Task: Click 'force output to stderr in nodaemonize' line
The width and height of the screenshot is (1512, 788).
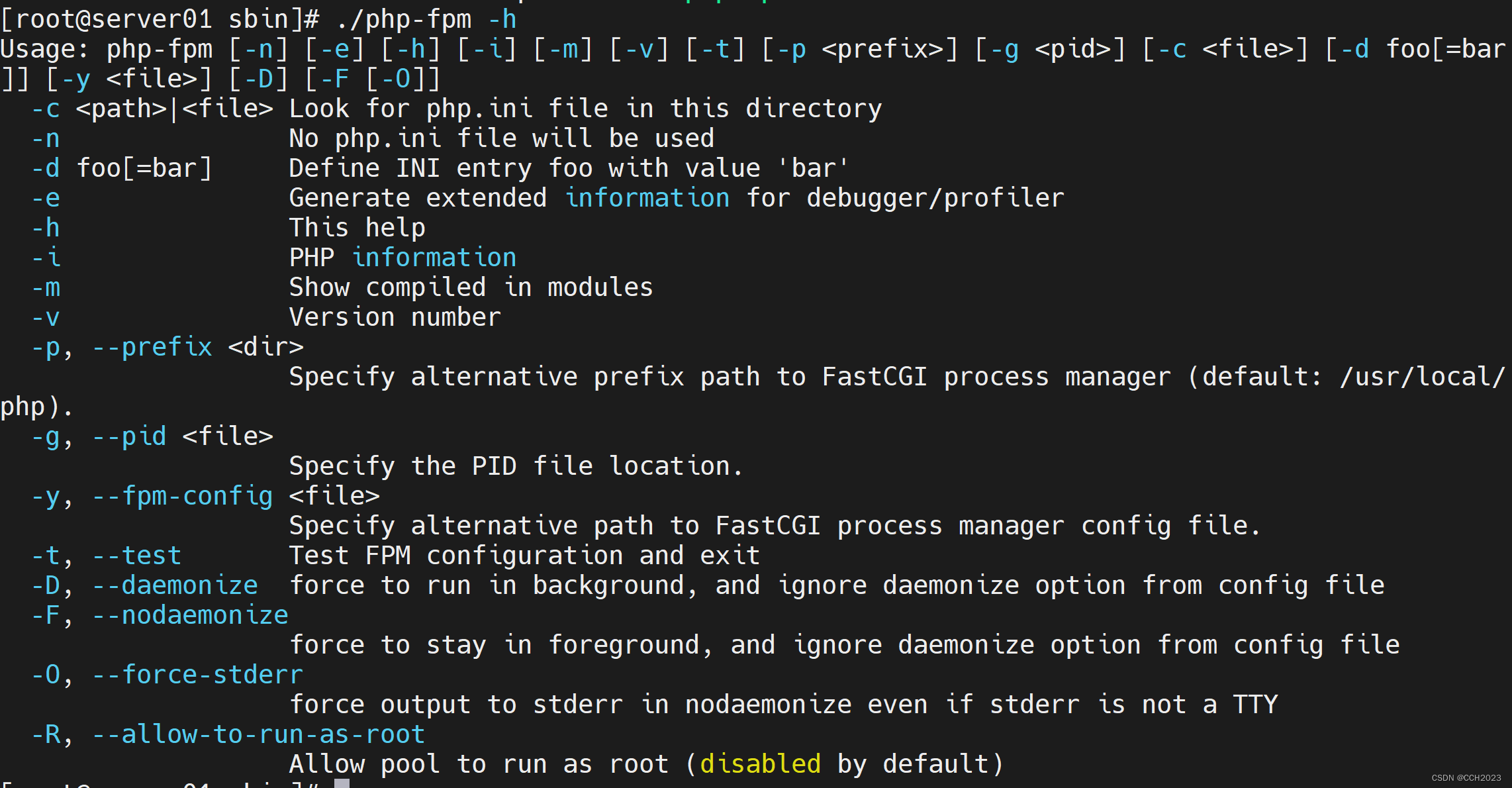Action: (784, 705)
